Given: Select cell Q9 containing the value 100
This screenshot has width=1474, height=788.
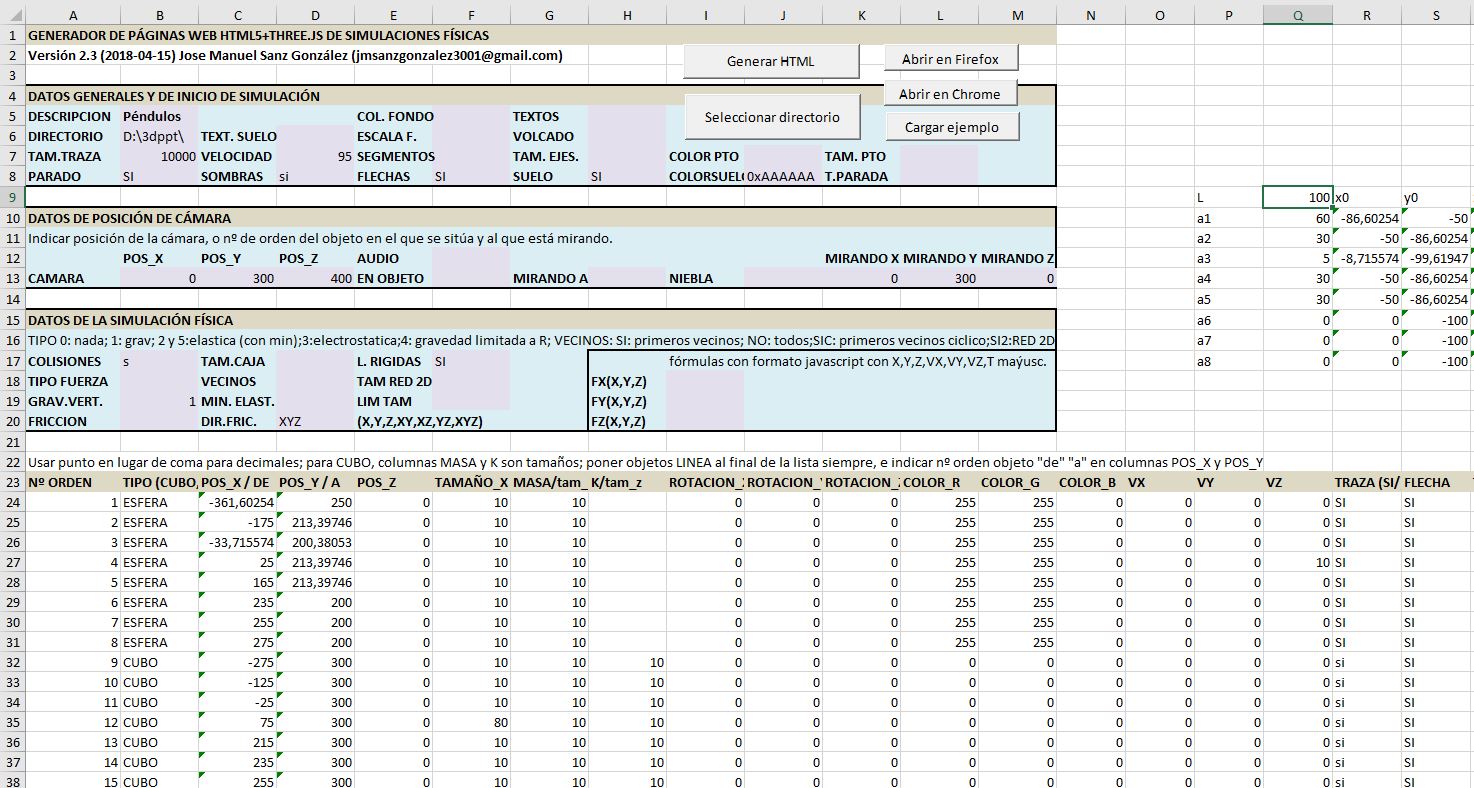Looking at the screenshot, I should (1297, 198).
